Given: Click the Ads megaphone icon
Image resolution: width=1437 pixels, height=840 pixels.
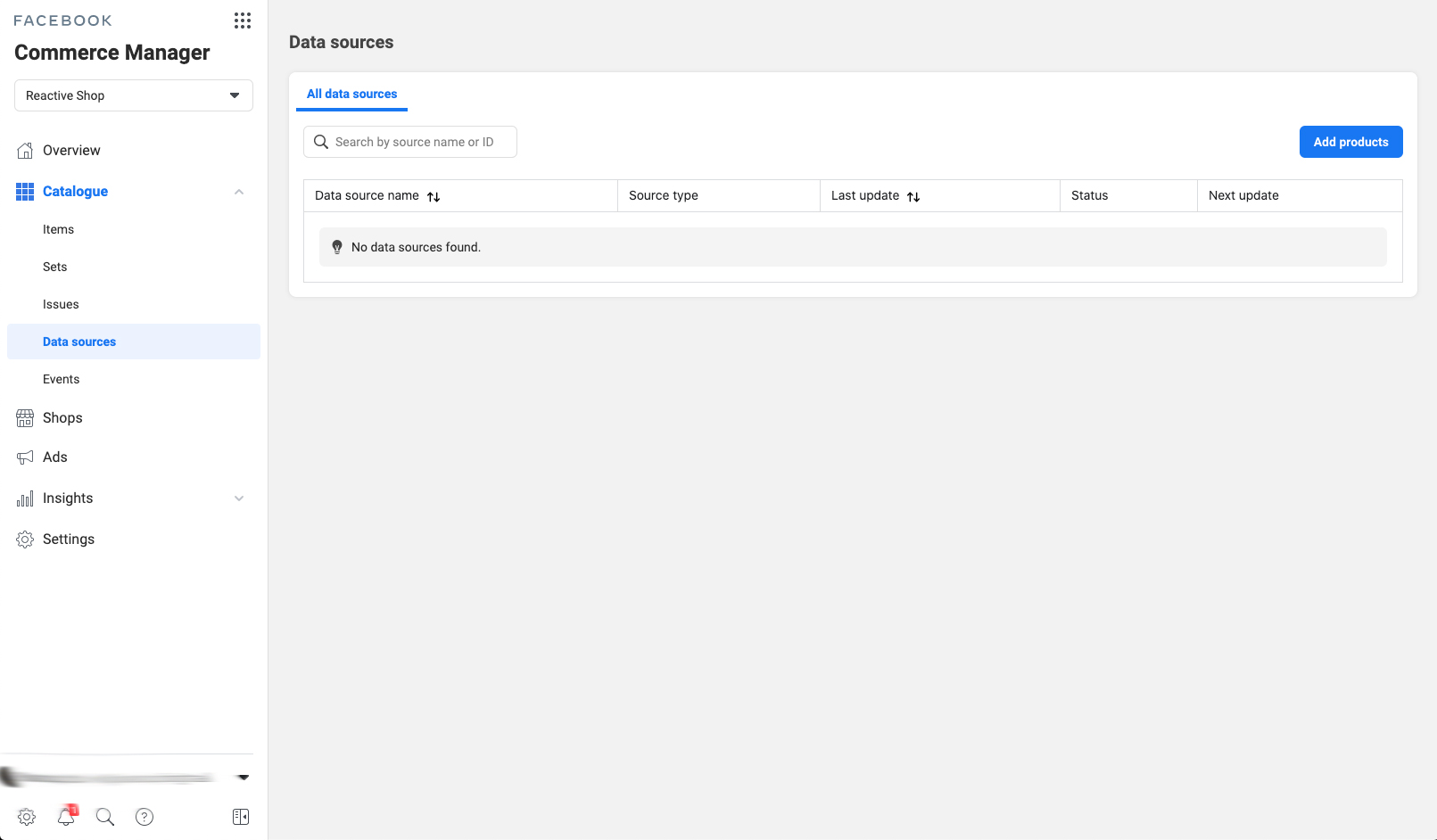Looking at the screenshot, I should pyautogui.click(x=25, y=457).
